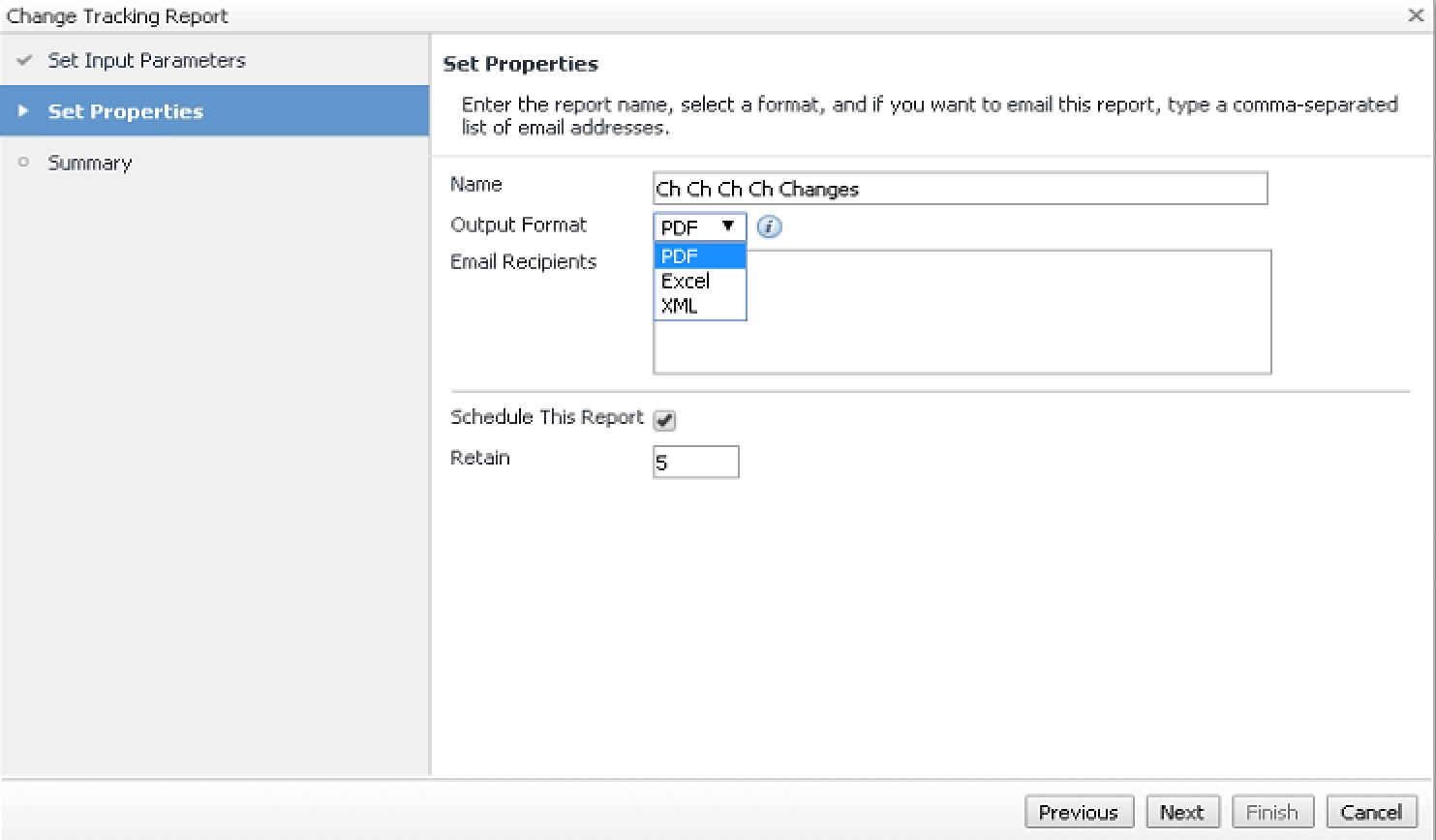
Task: Click the info icon beside Output Format
Action: coord(769,227)
